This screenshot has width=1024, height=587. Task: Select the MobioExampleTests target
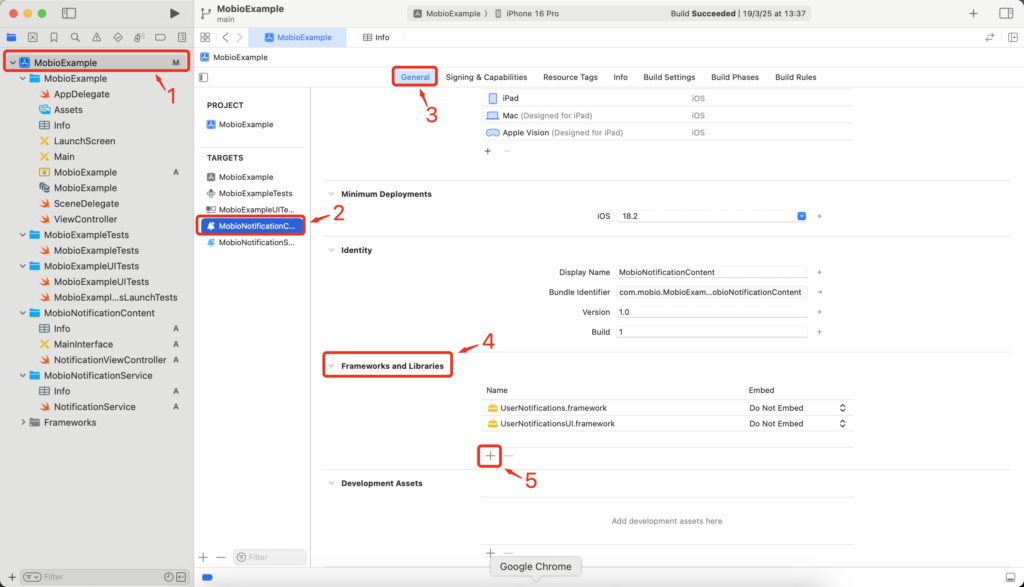255,193
